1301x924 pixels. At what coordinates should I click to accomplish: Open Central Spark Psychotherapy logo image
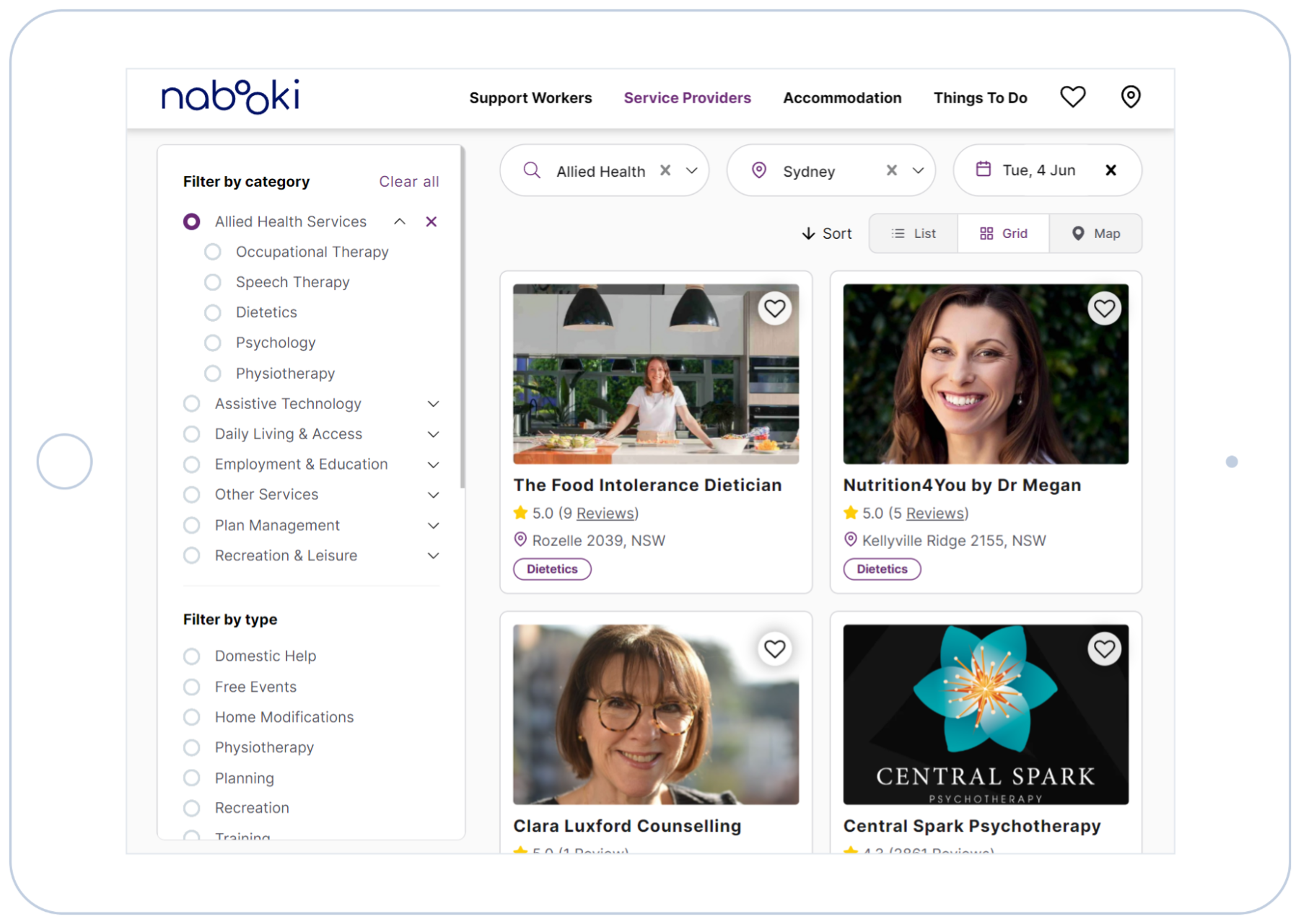point(986,714)
